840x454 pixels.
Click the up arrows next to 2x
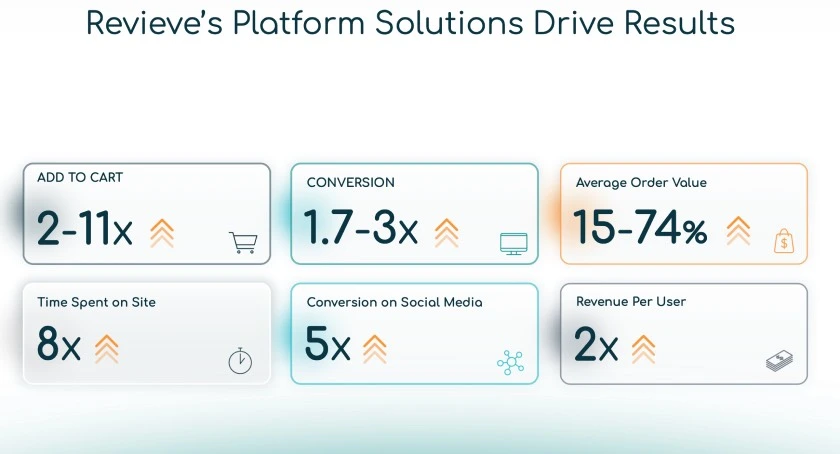click(643, 349)
